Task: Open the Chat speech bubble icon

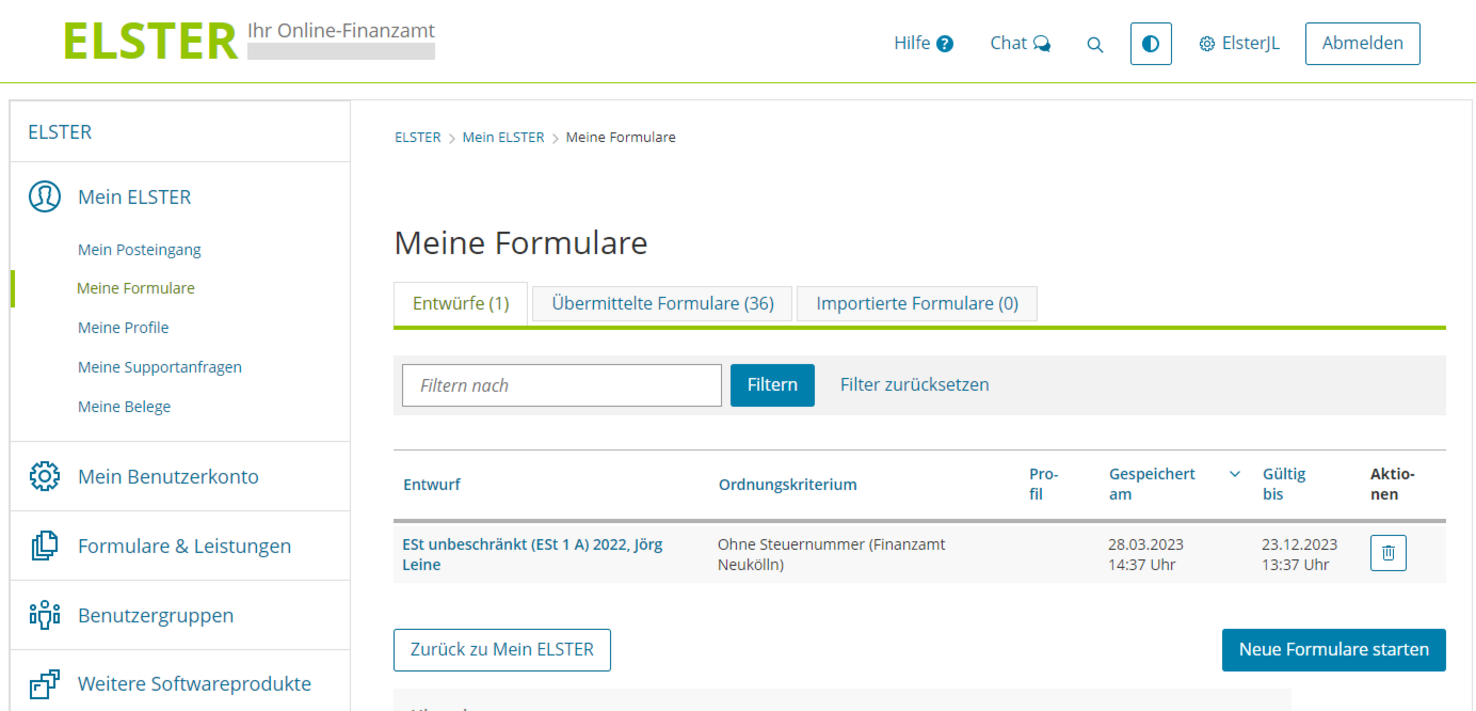Action: pos(1043,43)
